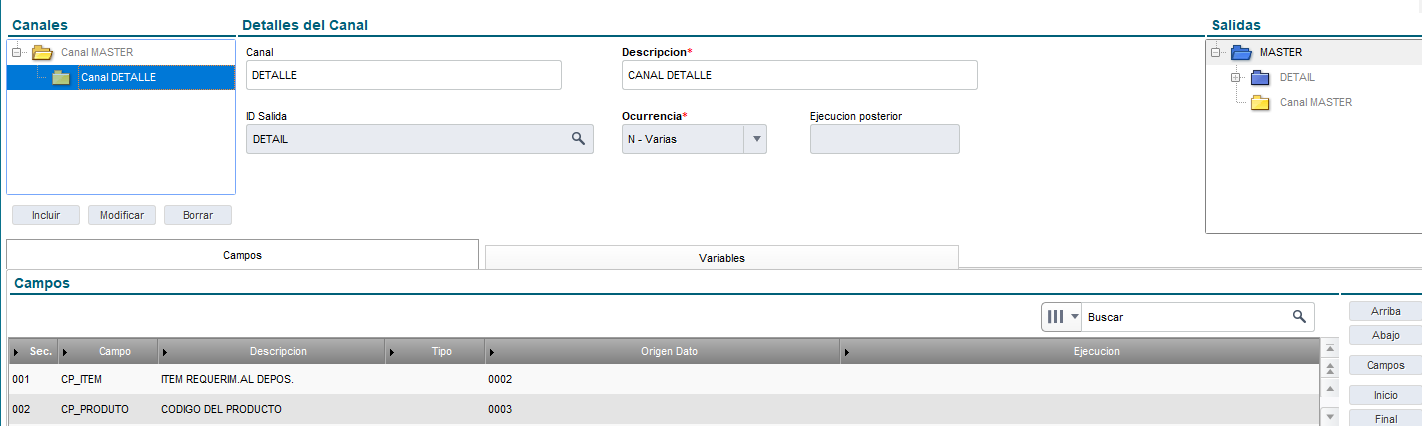Select DETAIL in the Salidas tree
The height and width of the screenshot is (426, 1422).
click(1297, 77)
